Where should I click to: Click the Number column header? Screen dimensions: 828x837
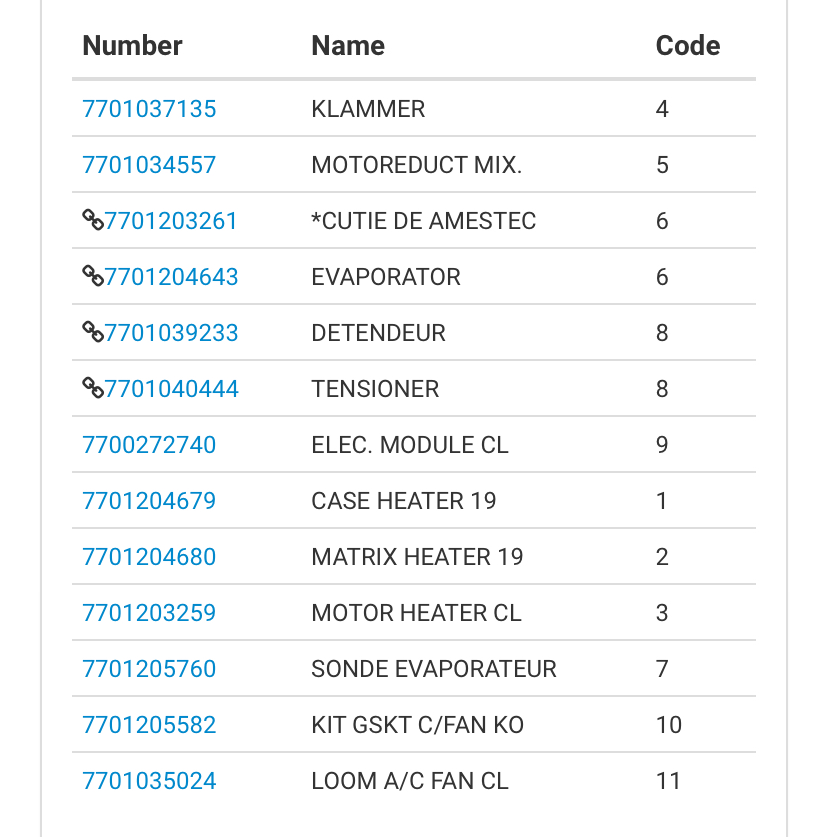coord(132,46)
